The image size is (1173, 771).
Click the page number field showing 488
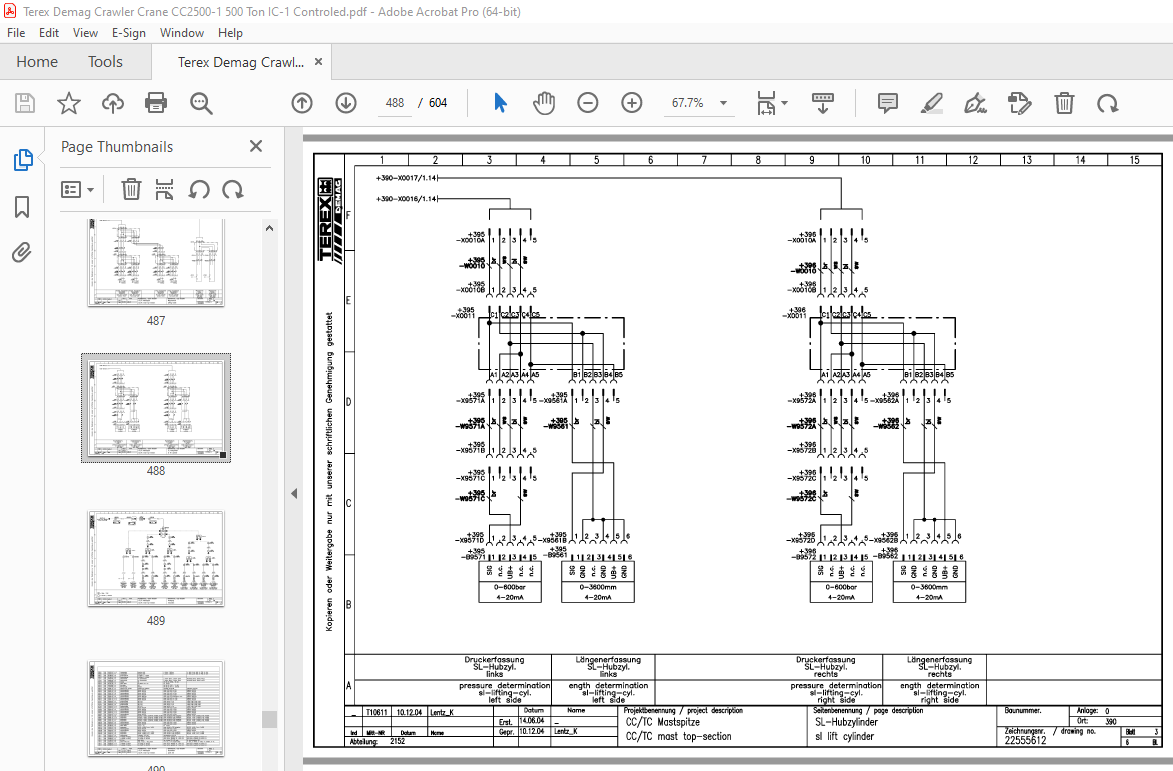point(395,103)
